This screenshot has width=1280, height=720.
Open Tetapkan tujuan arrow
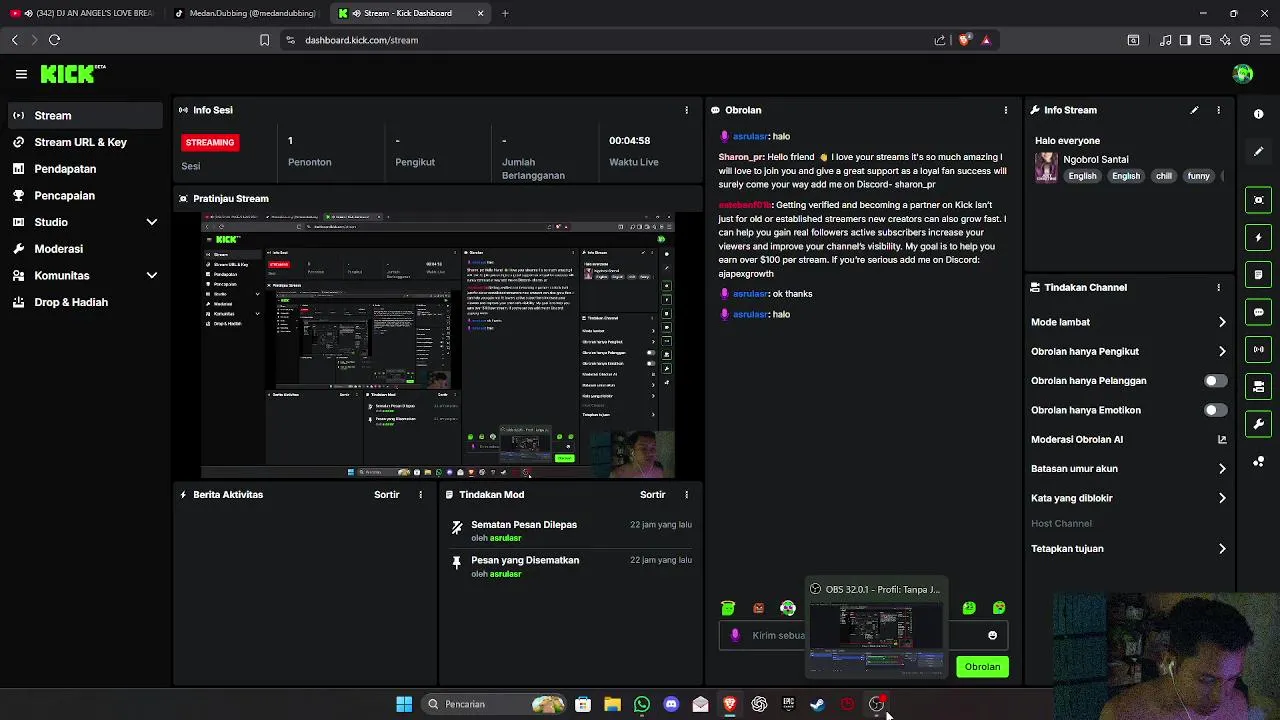(x=1222, y=549)
